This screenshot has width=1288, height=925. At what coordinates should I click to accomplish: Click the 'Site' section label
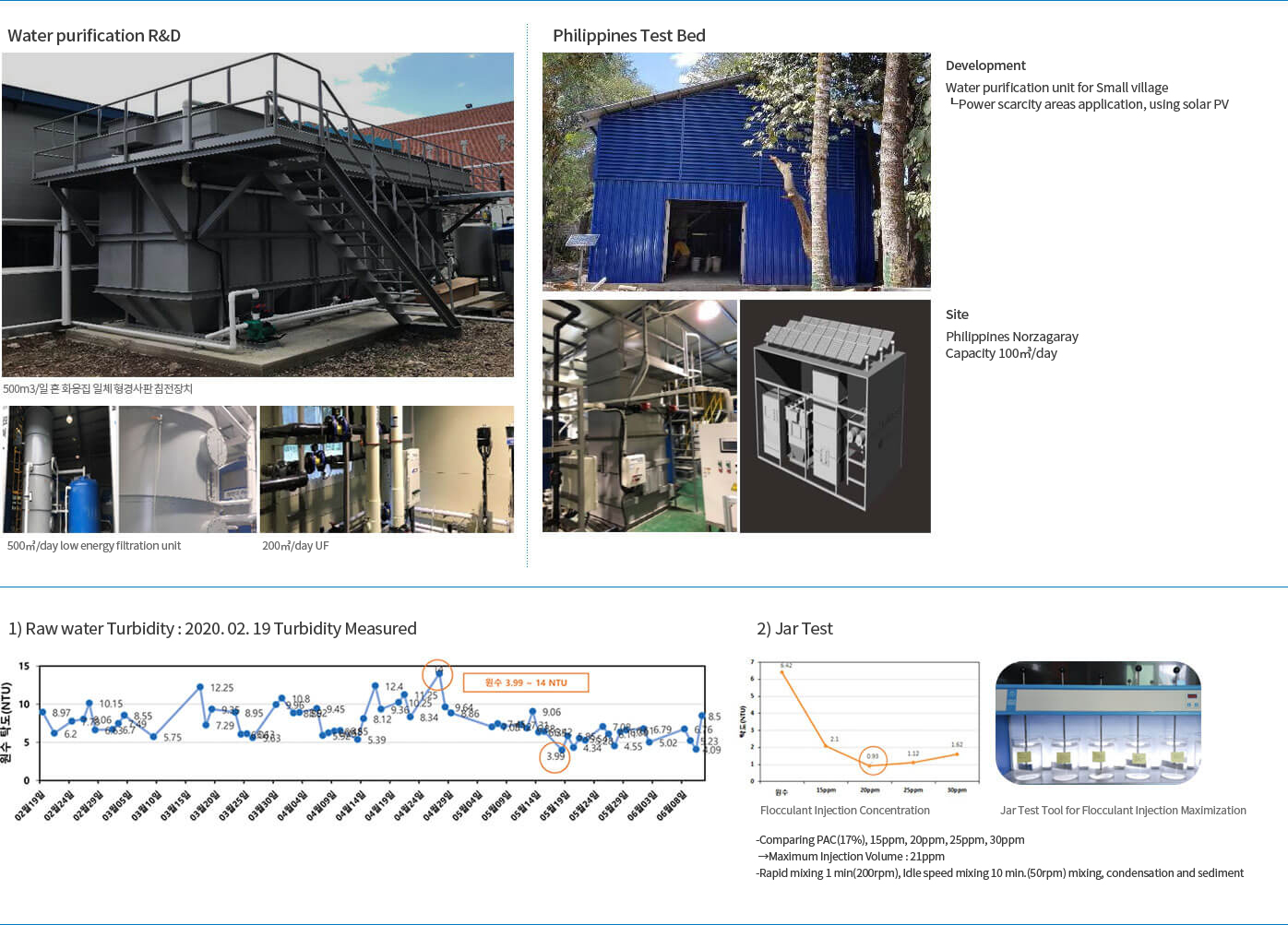coord(957,314)
